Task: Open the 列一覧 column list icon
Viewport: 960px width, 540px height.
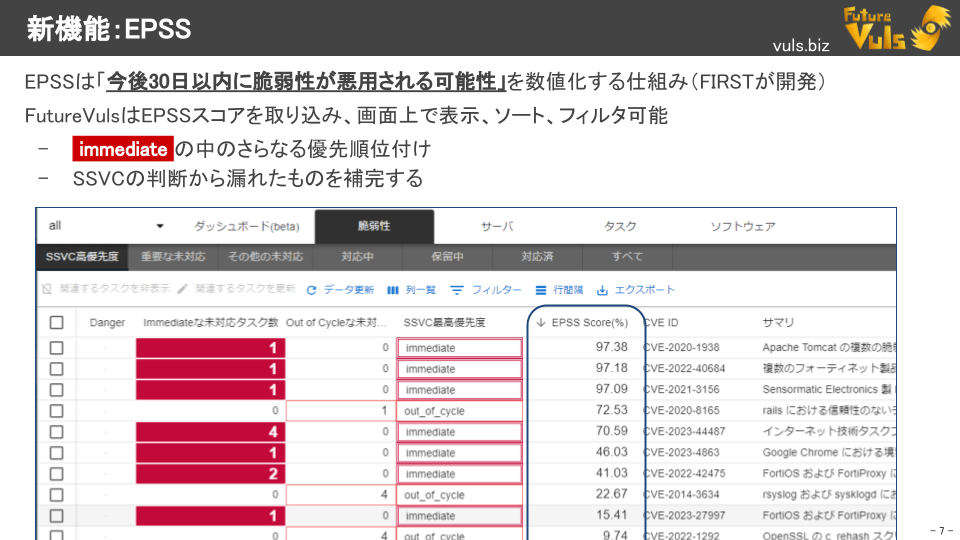Action: 393,290
